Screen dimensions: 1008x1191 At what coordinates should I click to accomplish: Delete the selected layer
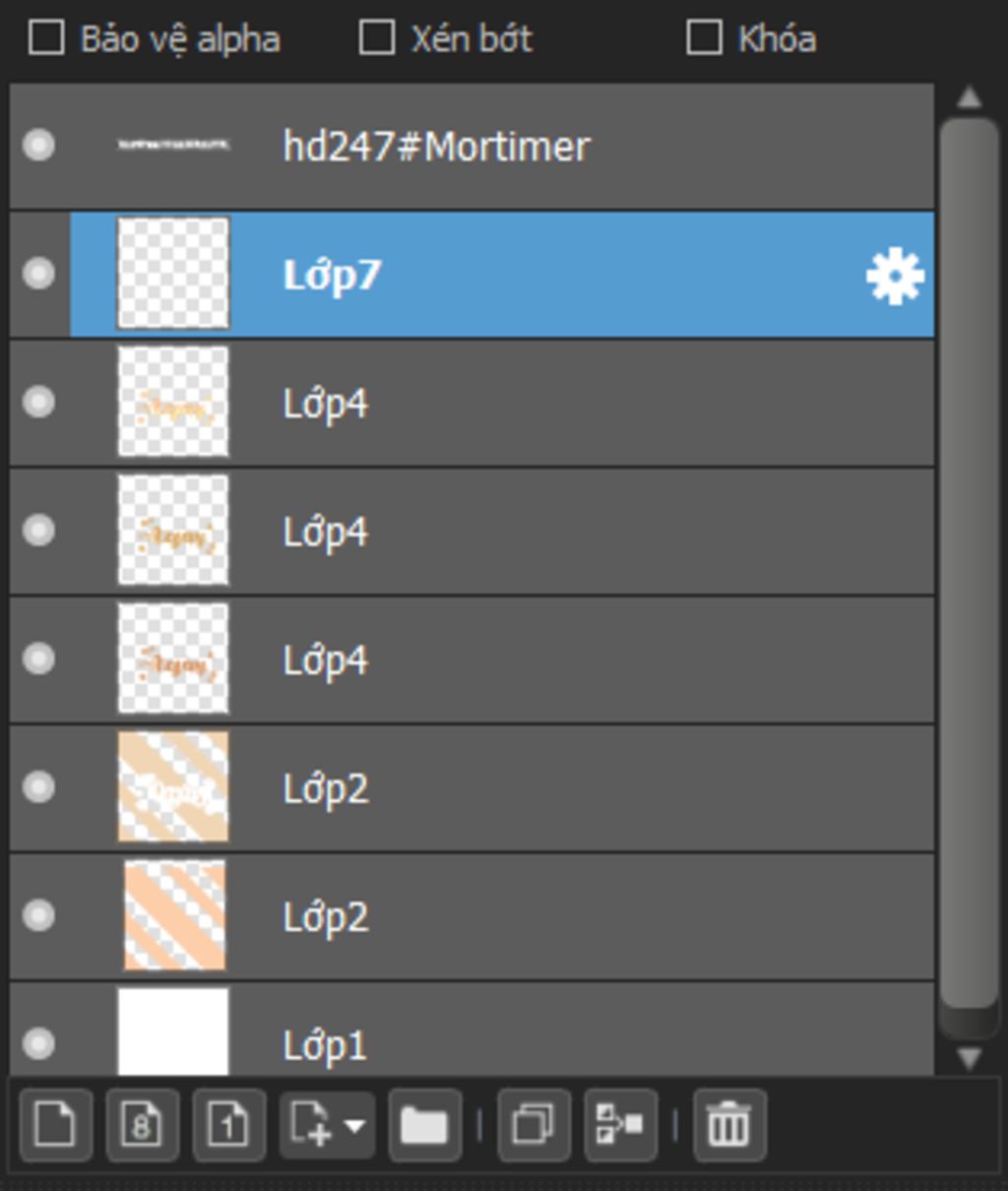[728, 1124]
